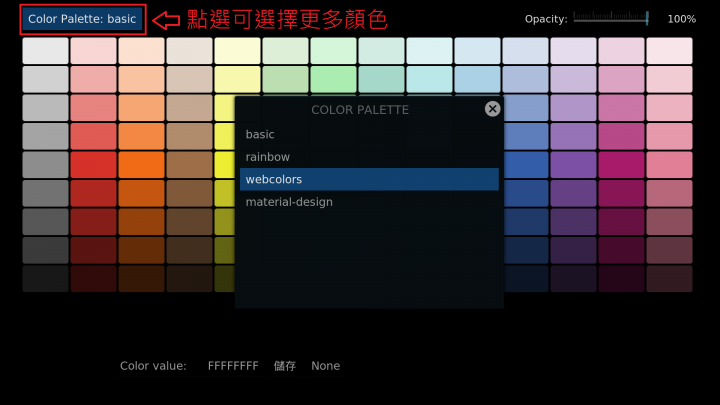Screen dimensions: 720x405
Task: Pick the pale green swatch in top row
Action: [333, 51]
